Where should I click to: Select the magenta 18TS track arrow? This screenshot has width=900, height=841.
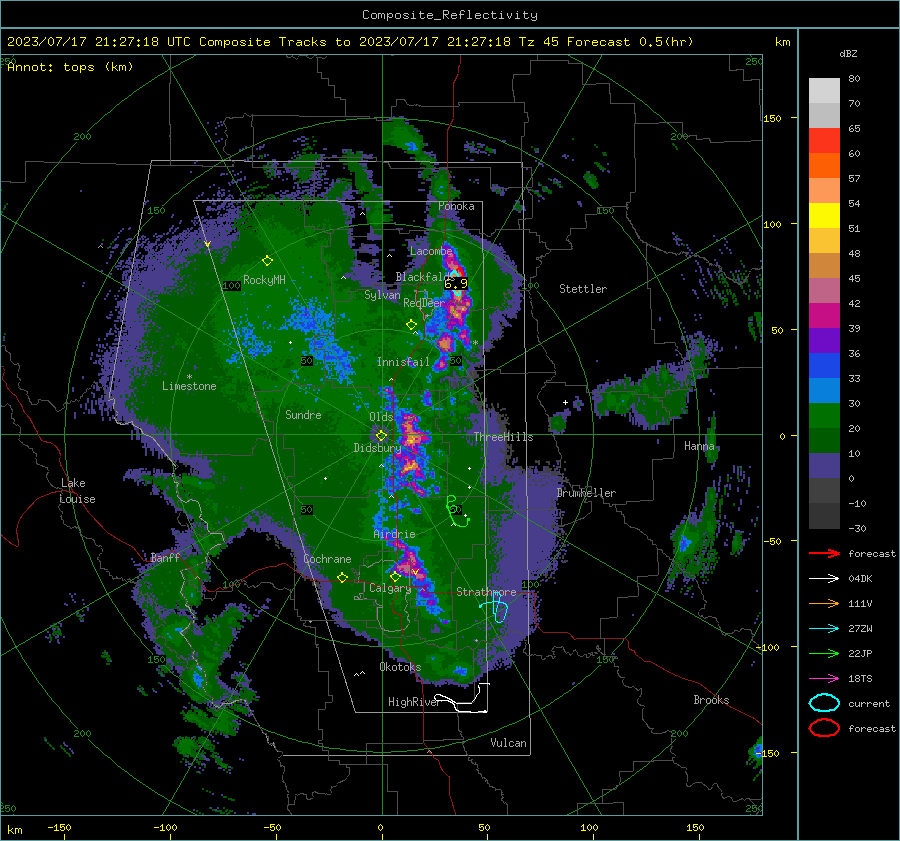(824, 679)
